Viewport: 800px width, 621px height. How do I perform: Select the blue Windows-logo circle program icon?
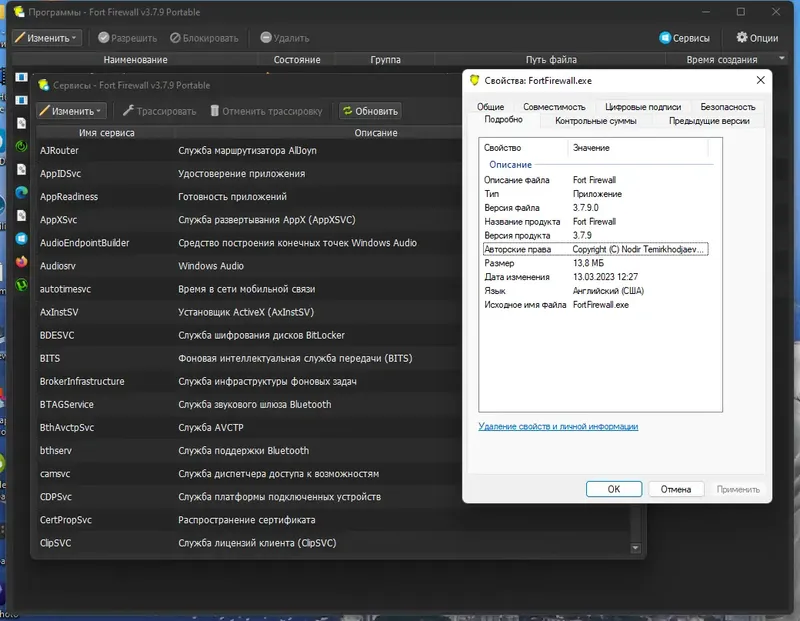pyautogui.click(x=21, y=238)
